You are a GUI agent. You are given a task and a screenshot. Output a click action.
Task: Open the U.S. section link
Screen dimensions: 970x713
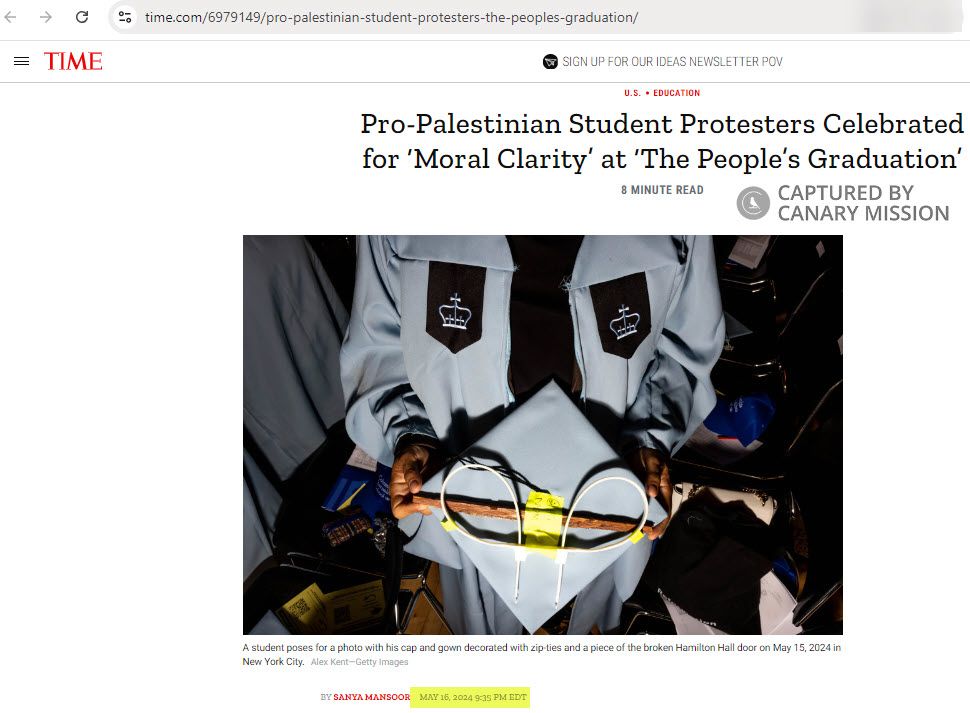(x=632, y=93)
